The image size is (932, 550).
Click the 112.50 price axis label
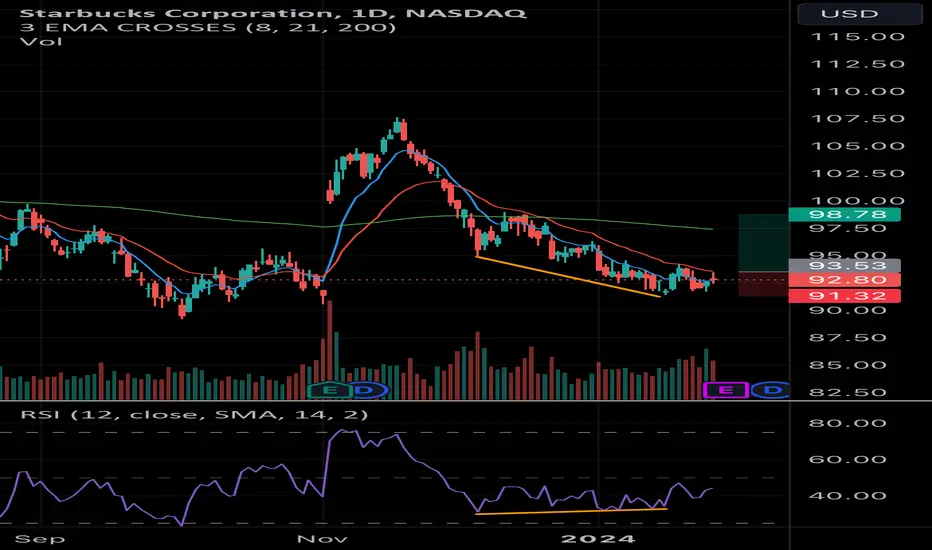[x=858, y=64]
